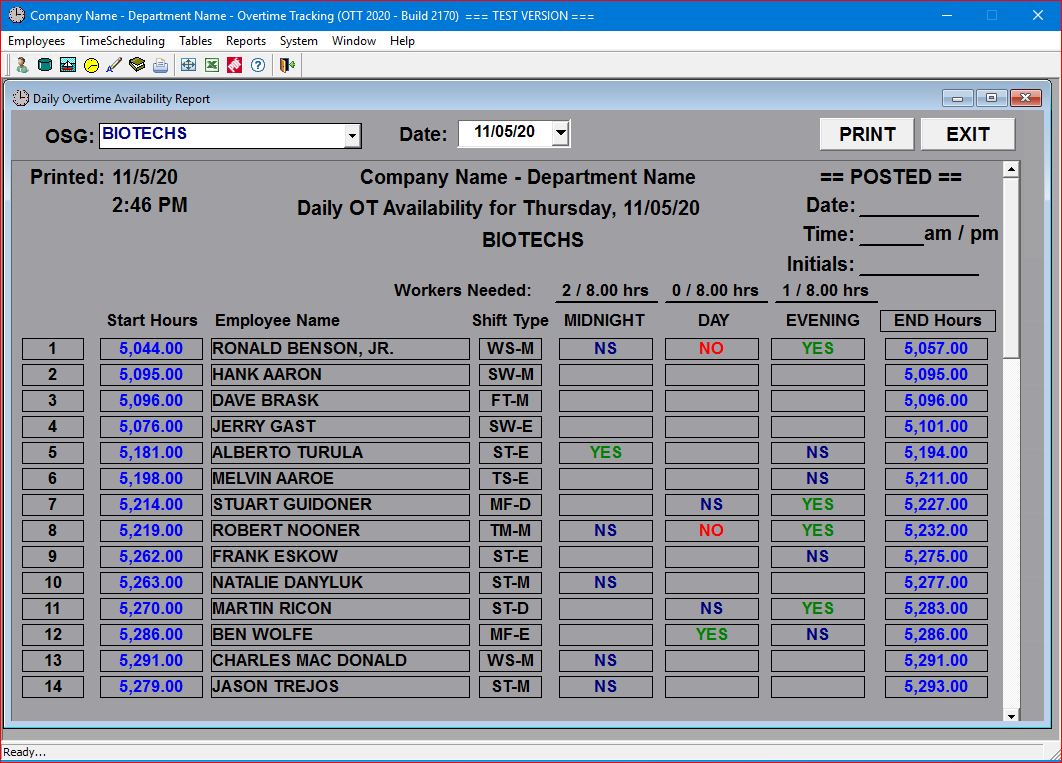Click the END Hours column header
Screen dimensions: 1062x763
pyautogui.click(x=937, y=320)
